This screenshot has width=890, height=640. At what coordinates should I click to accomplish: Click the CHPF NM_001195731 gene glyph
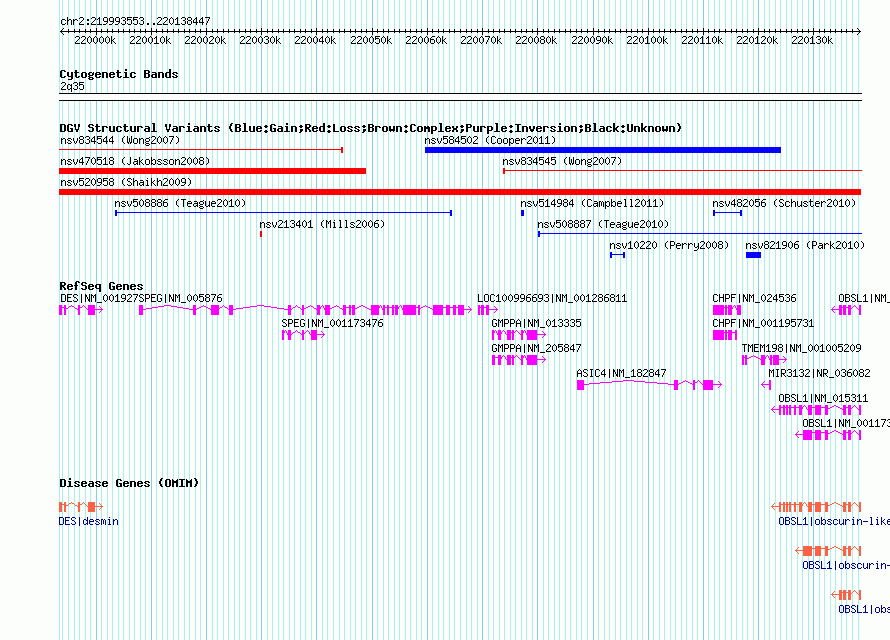point(725,335)
